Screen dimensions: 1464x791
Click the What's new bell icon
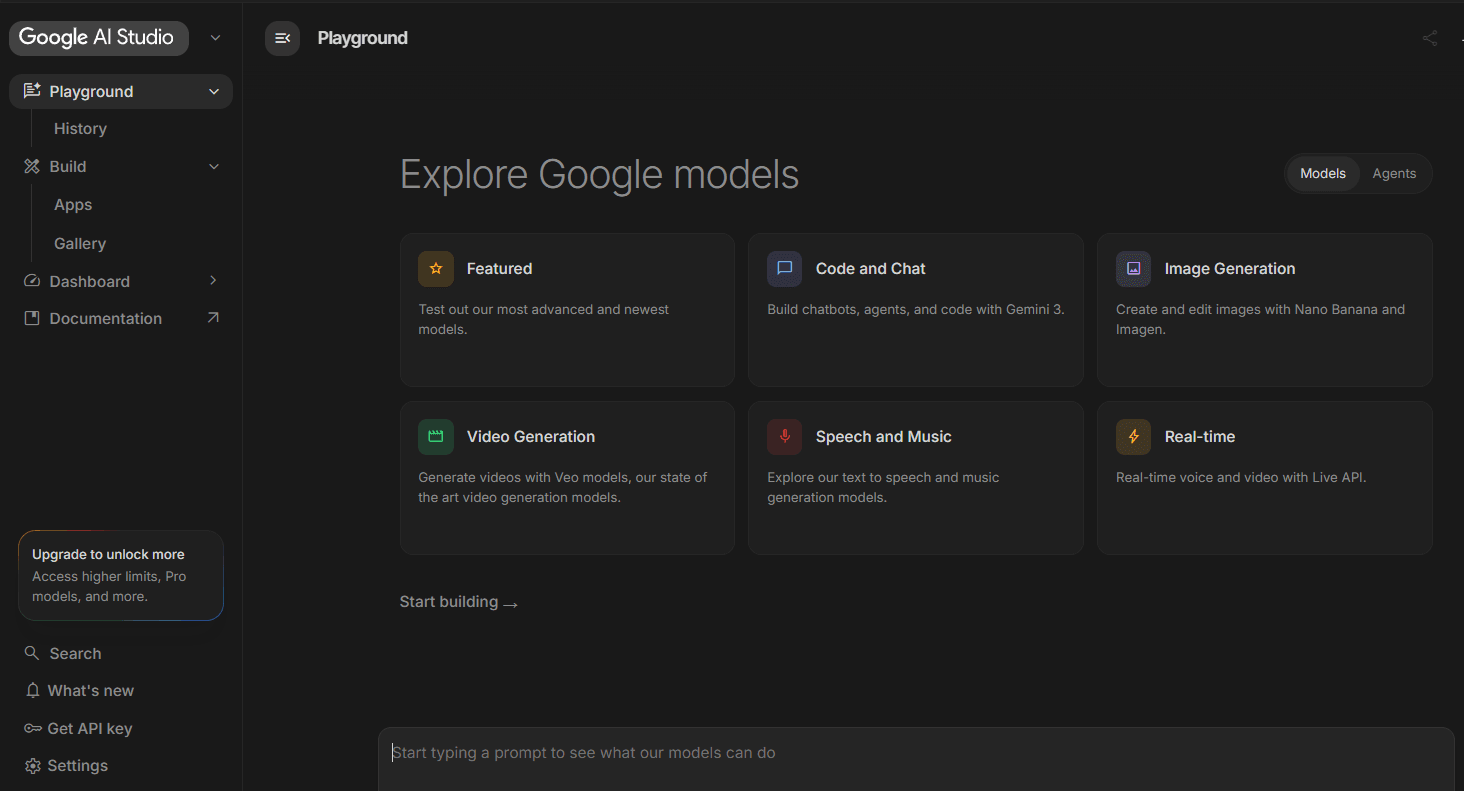click(32, 690)
